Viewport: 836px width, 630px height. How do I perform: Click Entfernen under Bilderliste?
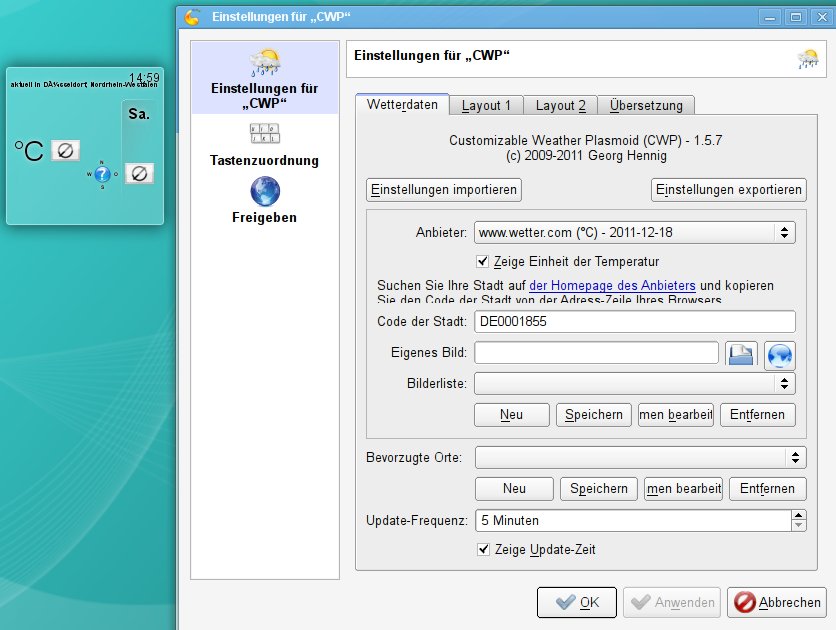(x=758, y=415)
